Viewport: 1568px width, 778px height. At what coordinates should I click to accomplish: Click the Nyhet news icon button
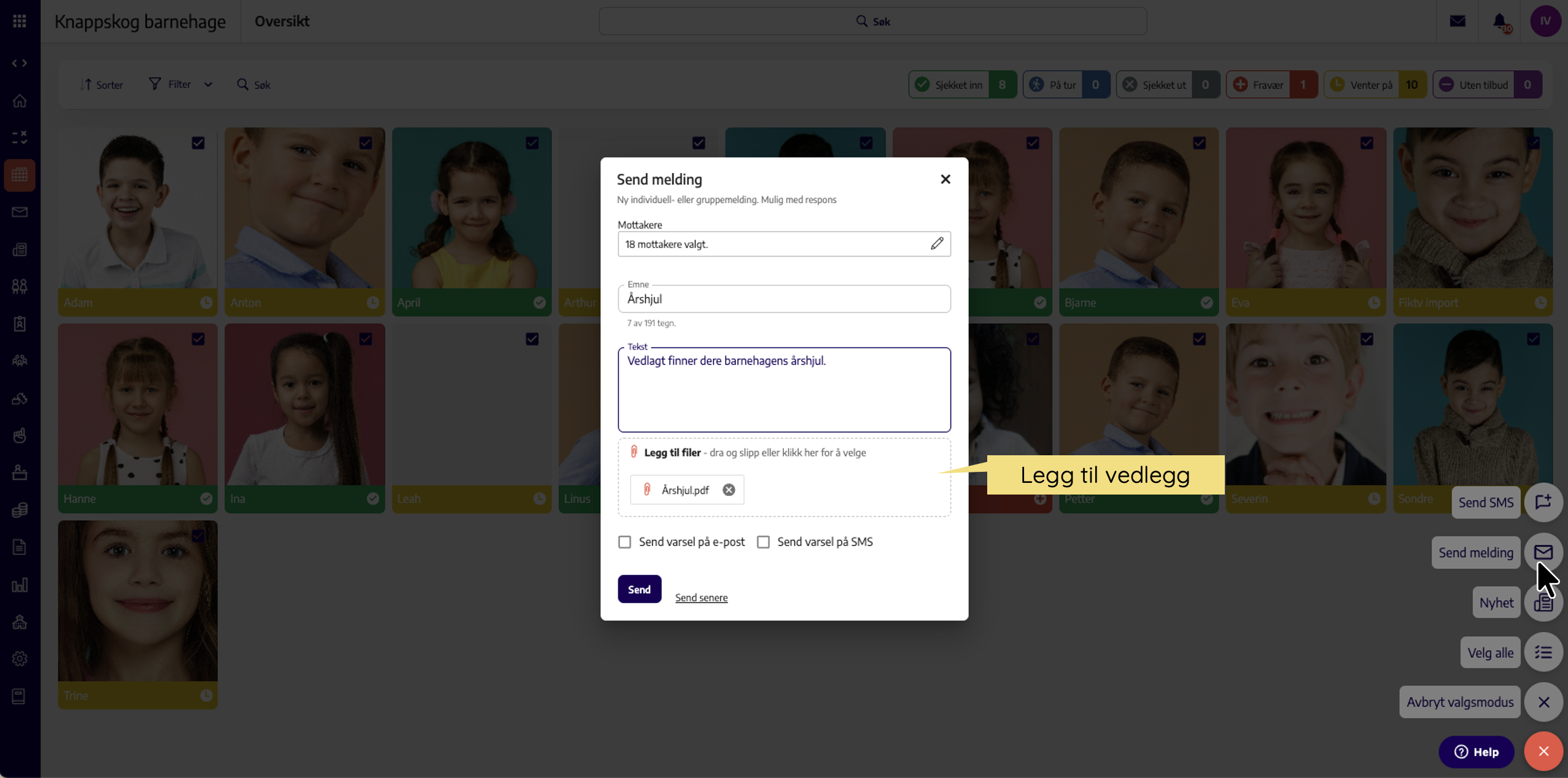1543,603
